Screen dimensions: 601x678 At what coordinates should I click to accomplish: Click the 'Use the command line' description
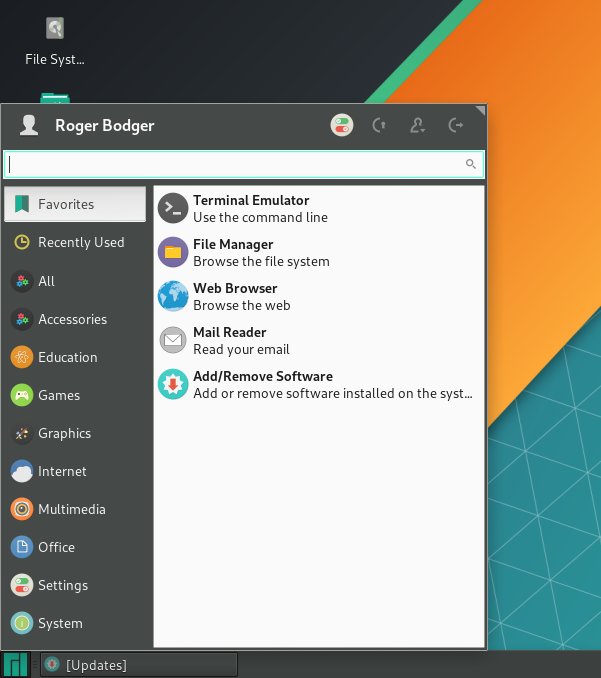pos(260,217)
